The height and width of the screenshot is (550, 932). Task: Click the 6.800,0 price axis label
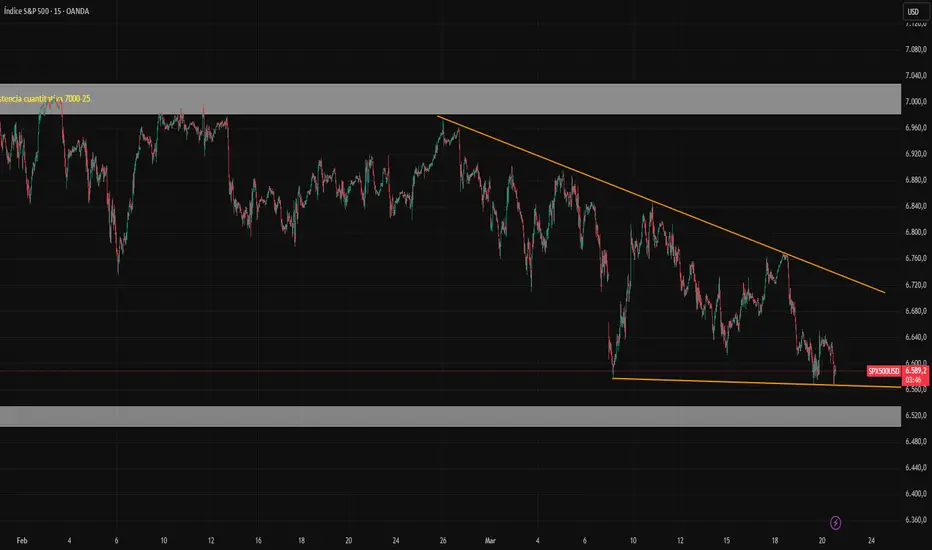[915, 232]
